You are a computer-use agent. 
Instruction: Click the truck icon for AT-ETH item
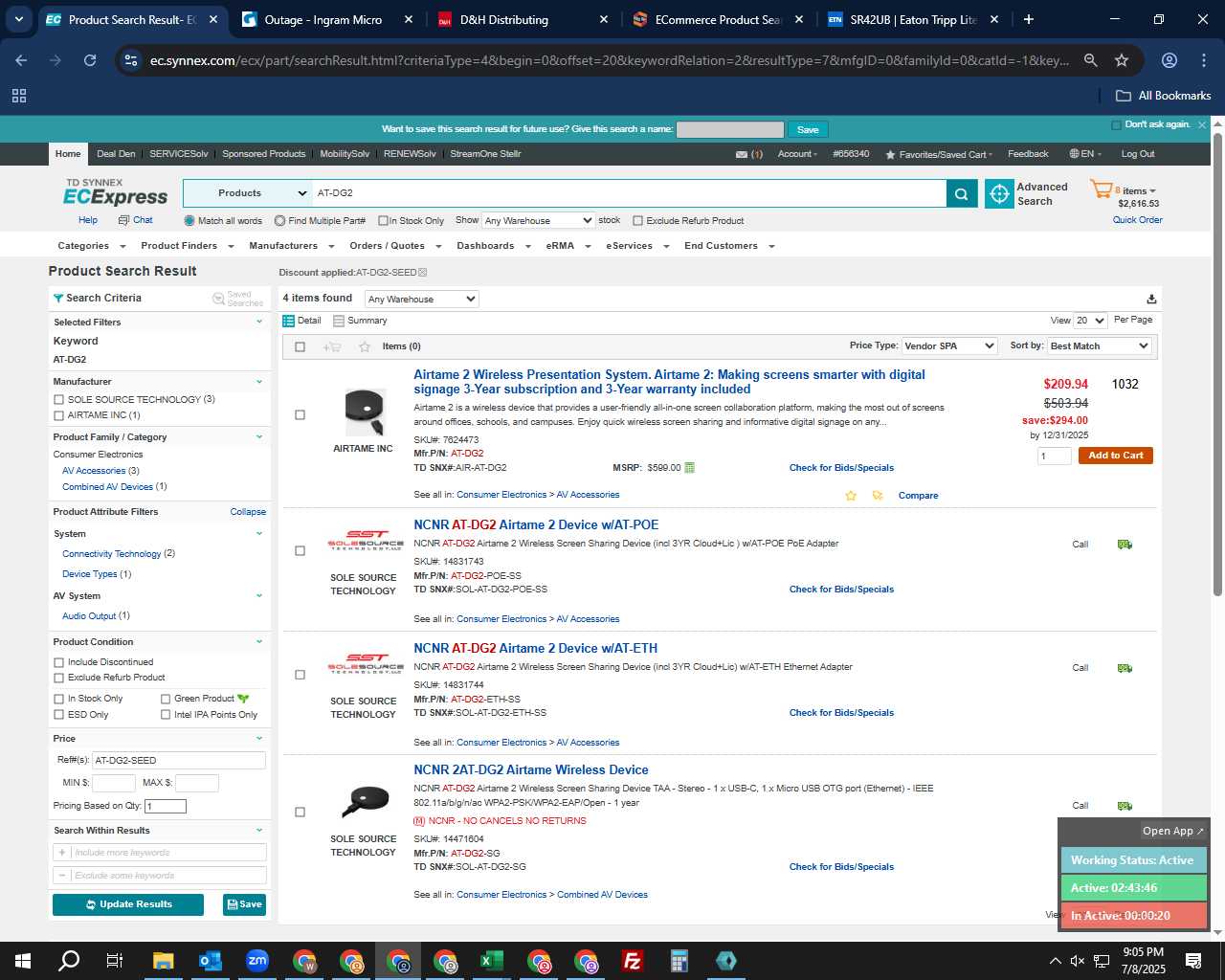(1125, 668)
